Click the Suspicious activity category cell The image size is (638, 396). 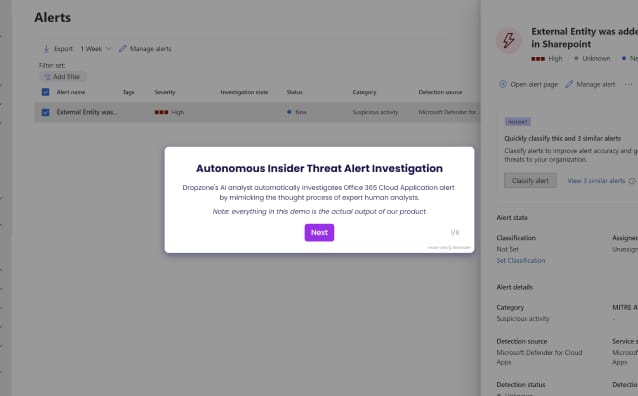pyautogui.click(x=375, y=112)
